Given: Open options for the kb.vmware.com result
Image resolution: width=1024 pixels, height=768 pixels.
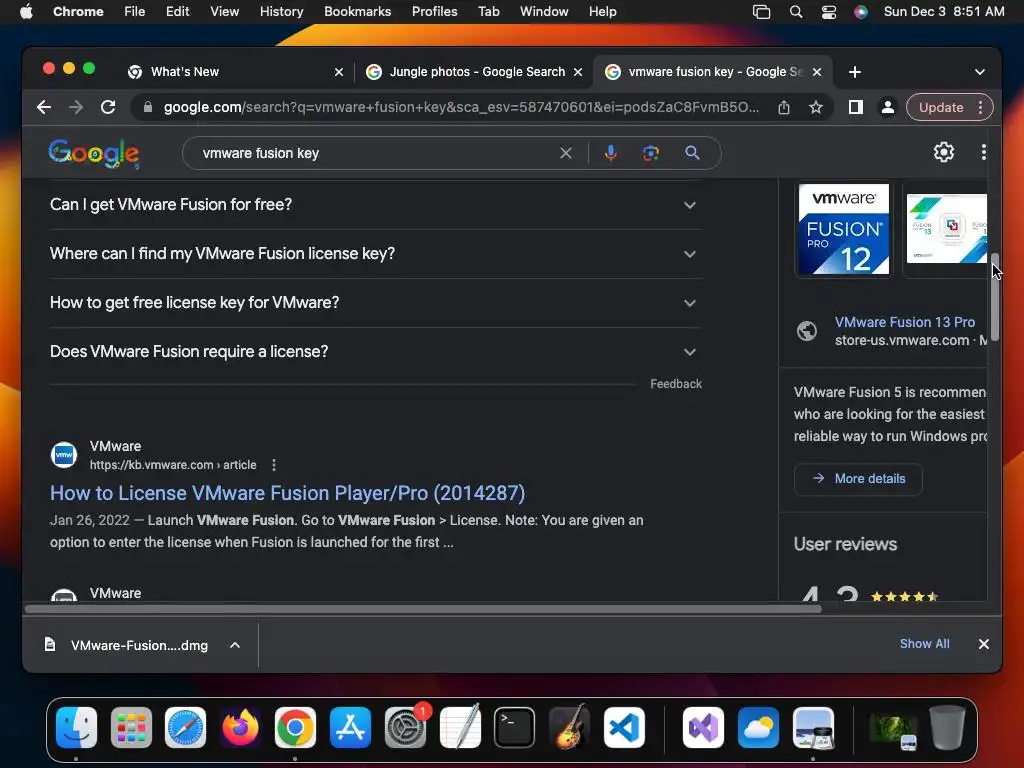Looking at the screenshot, I should [274, 465].
